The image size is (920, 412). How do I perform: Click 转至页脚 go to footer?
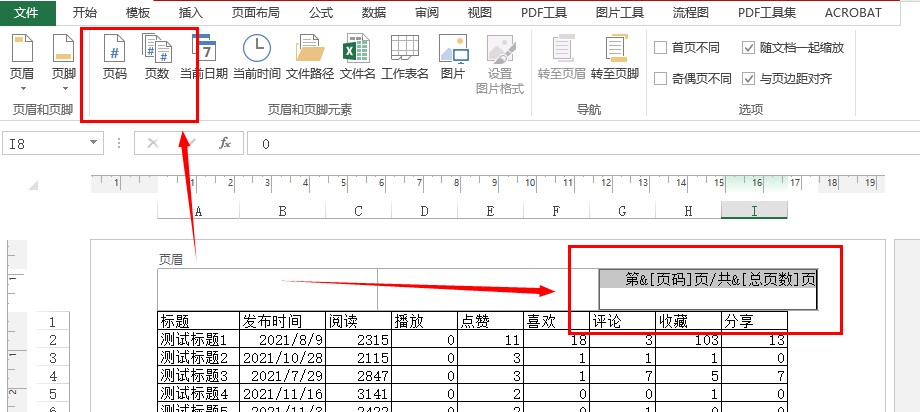(x=614, y=58)
